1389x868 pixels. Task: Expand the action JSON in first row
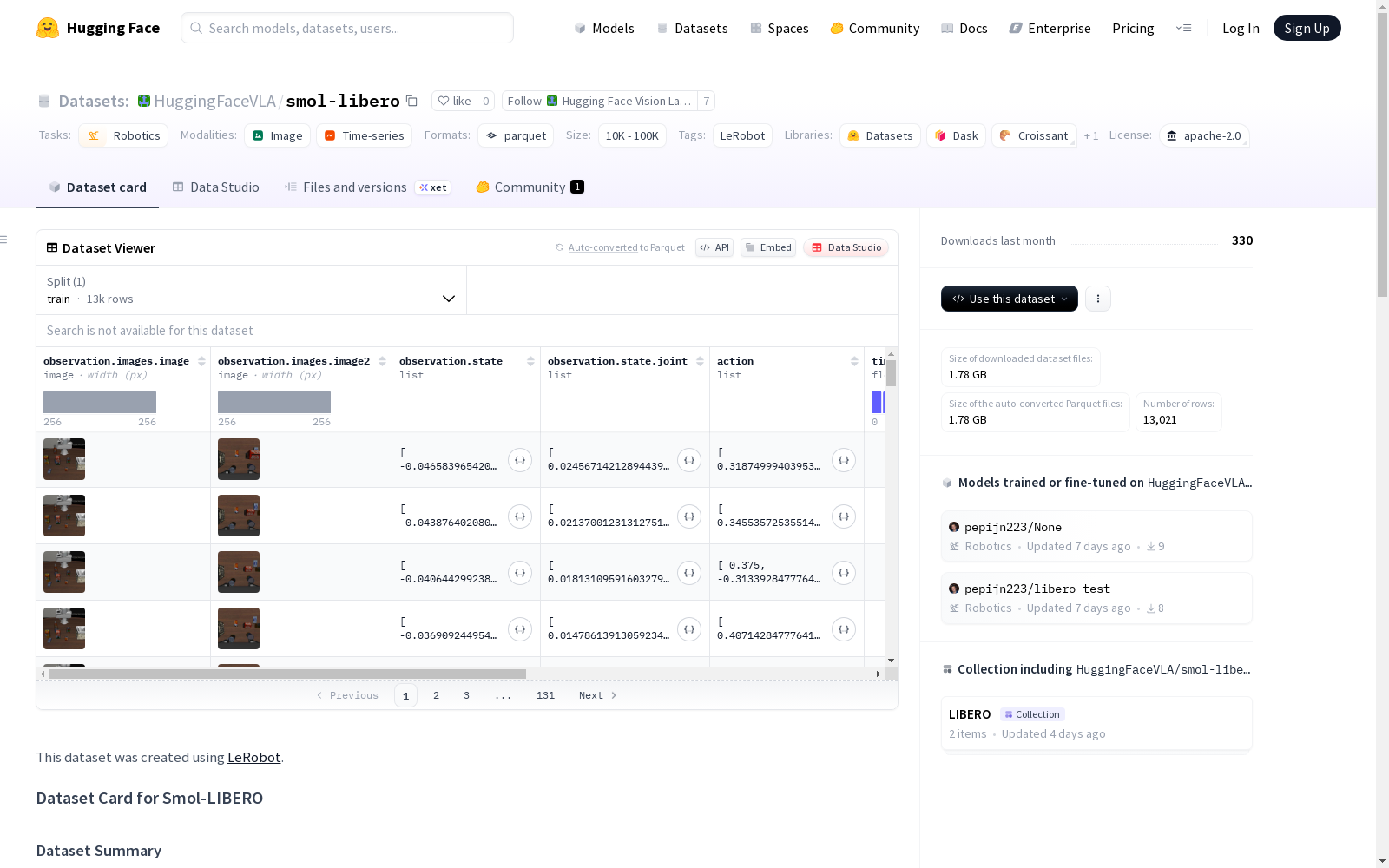(844, 460)
